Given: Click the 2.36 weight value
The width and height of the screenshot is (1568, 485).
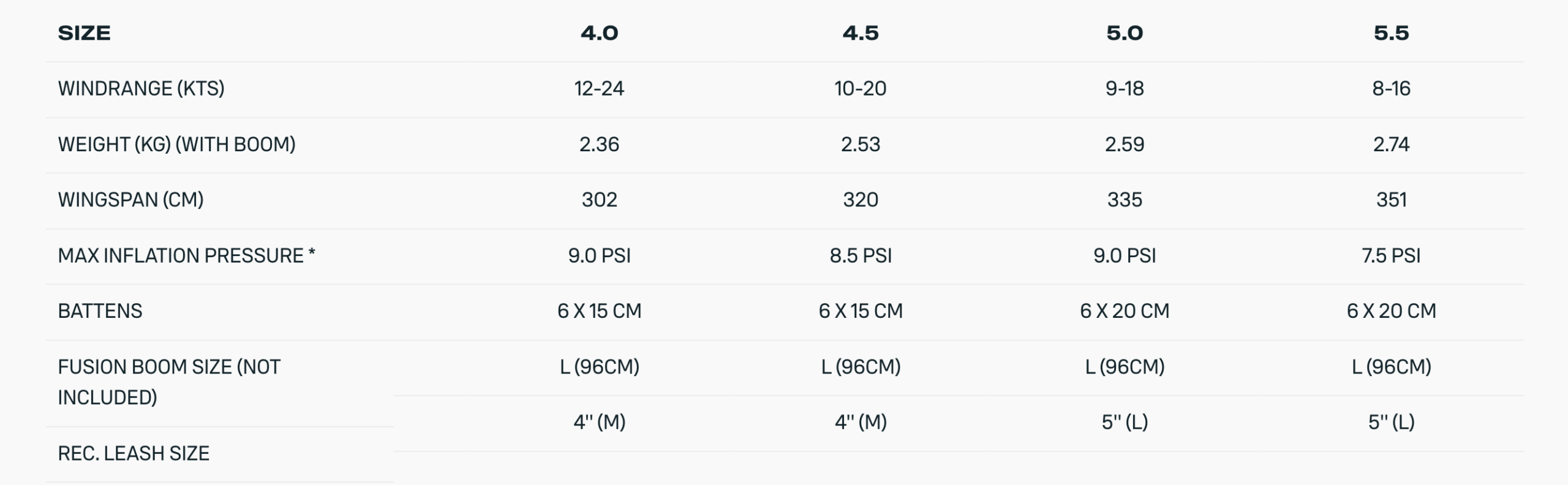Looking at the screenshot, I should click(x=599, y=145).
